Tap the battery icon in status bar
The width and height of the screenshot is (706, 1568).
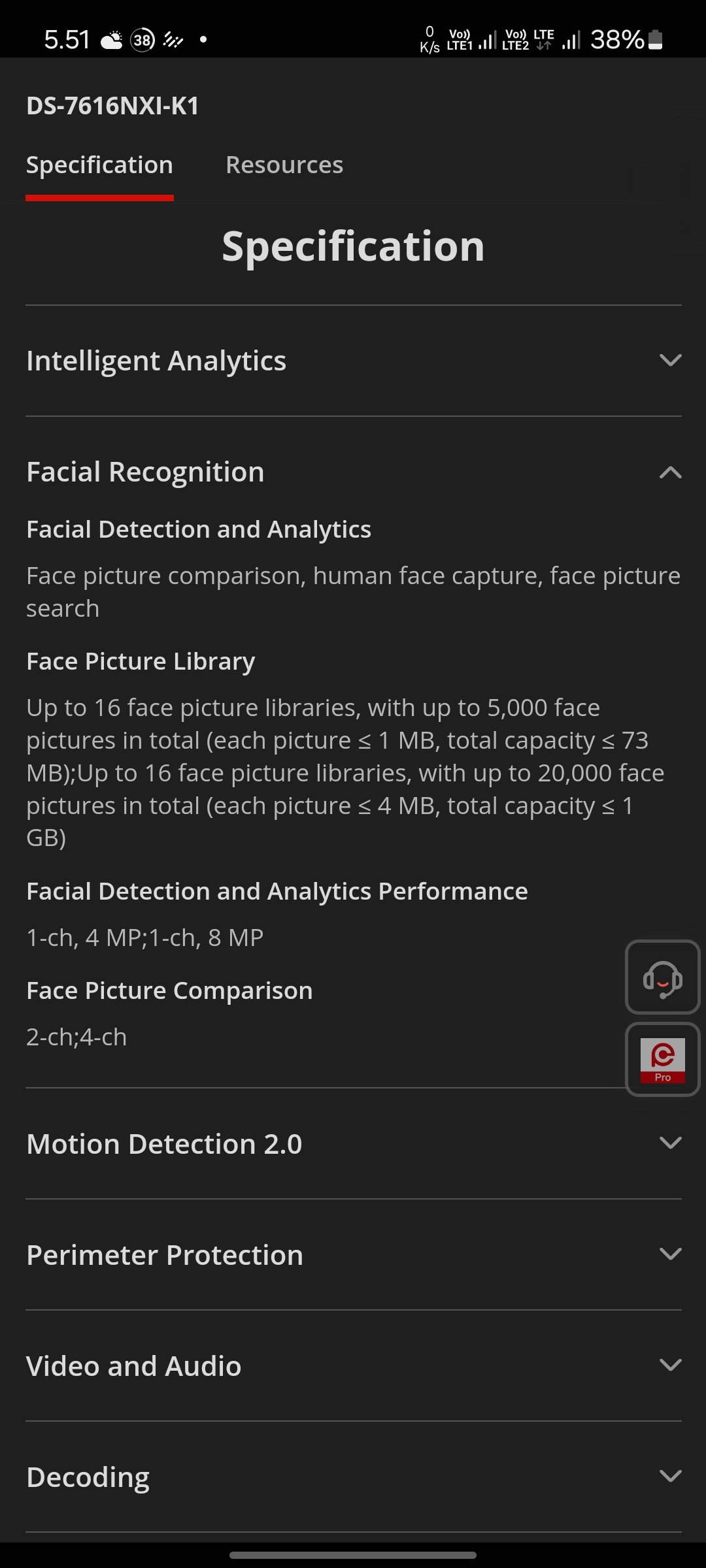tap(656, 40)
